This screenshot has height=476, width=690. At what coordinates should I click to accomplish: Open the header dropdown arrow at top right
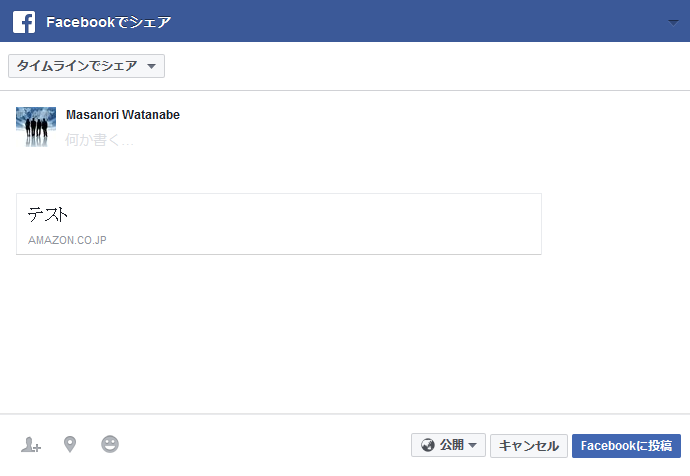(x=673, y=22)
